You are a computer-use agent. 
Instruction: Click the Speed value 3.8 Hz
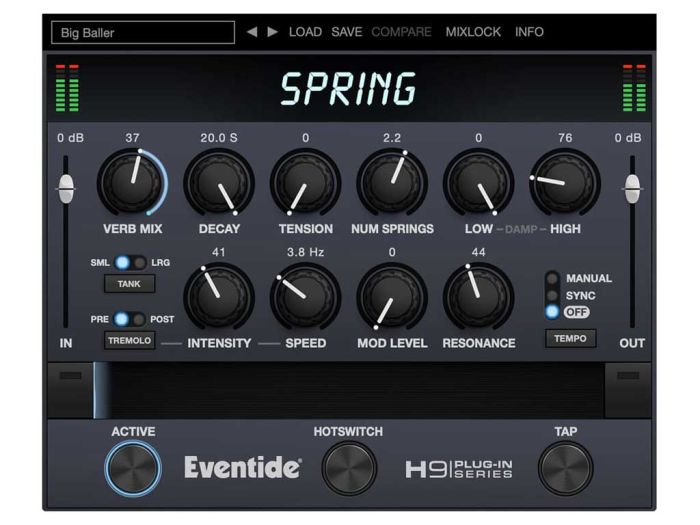305,252
